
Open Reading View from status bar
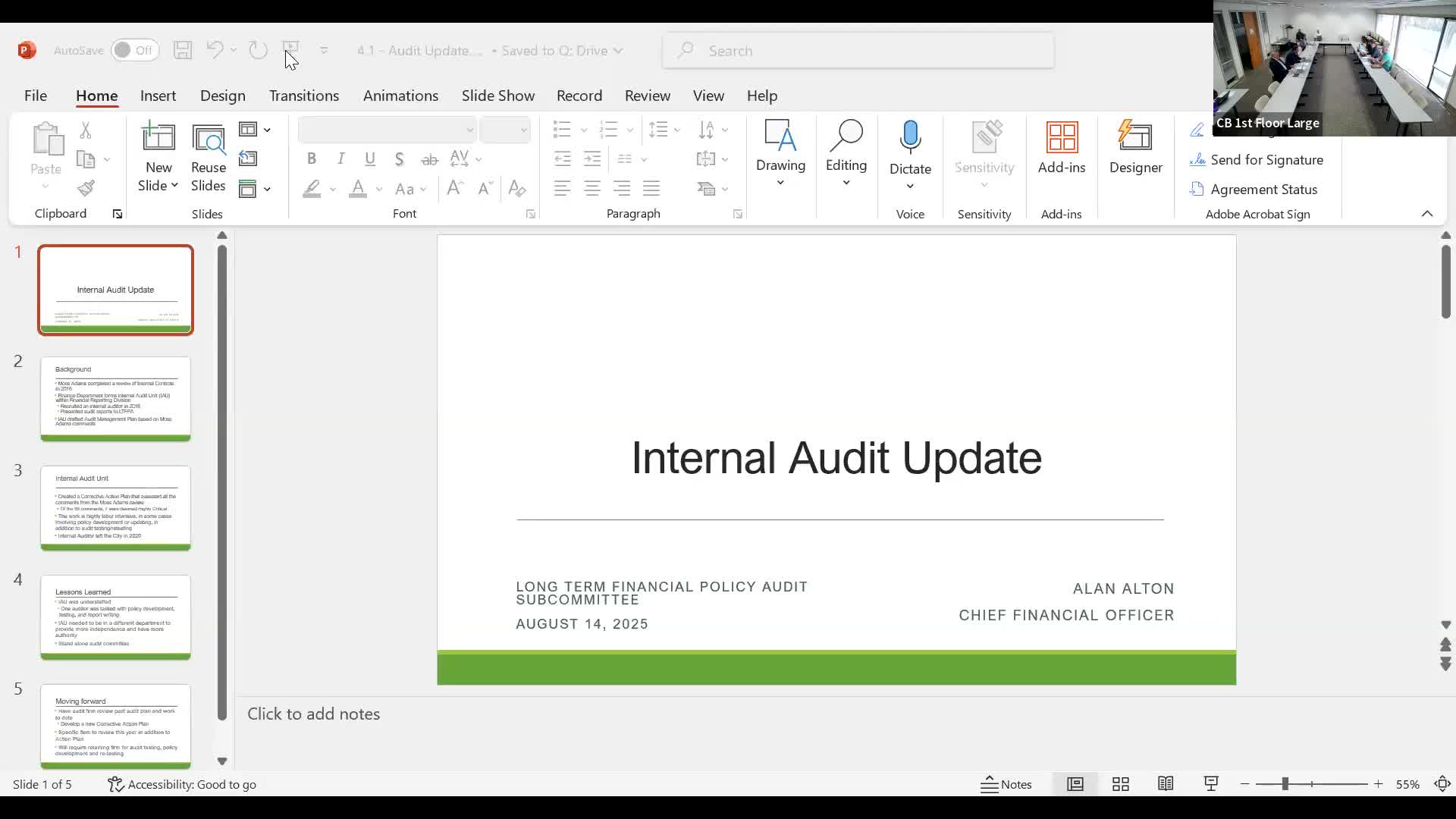coord(1166,784)
